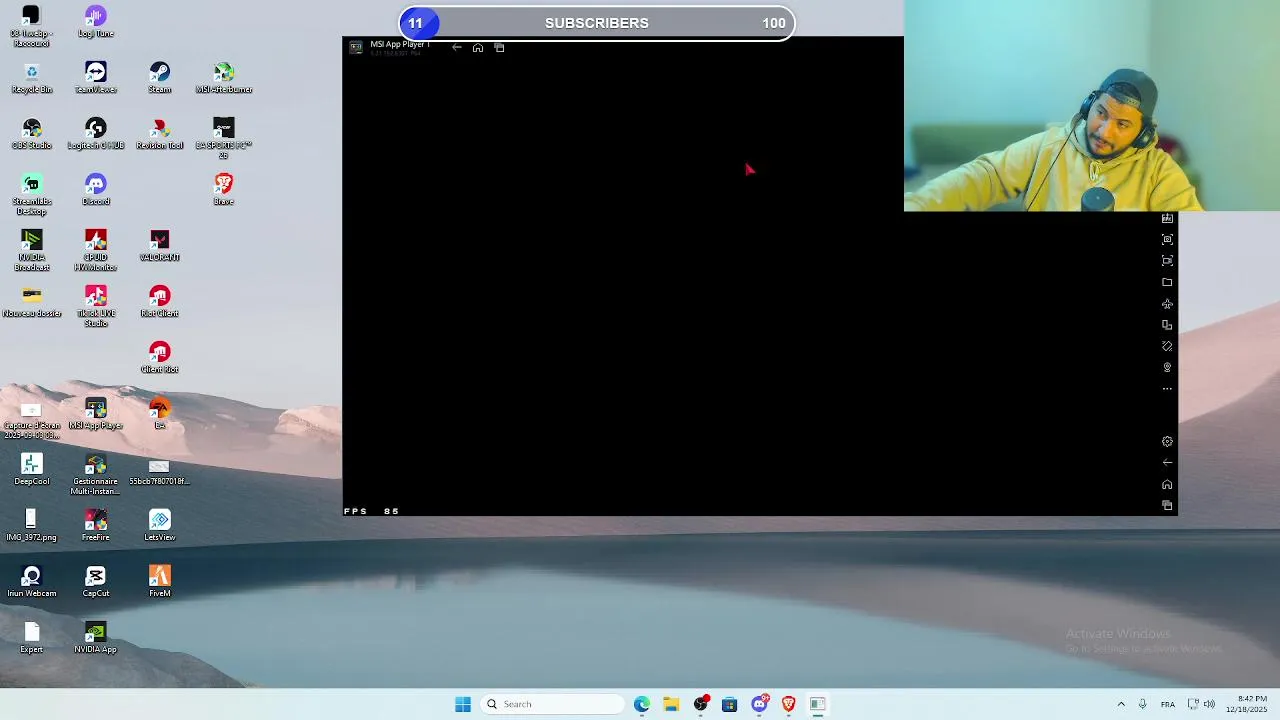Select the Nouveau dossier folder
This screenshot has width=1280, height=720.
[32, 302]
